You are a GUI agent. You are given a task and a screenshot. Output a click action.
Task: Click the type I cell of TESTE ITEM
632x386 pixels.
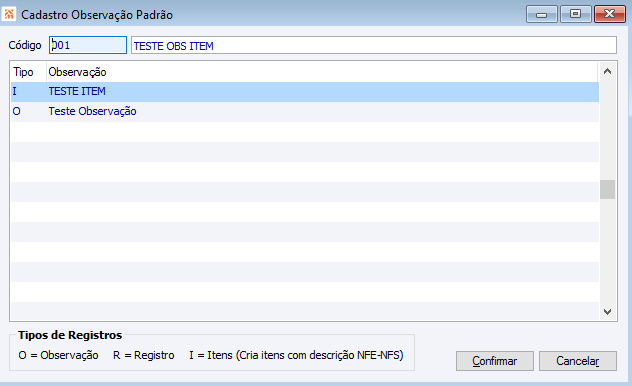click(28, 92)
